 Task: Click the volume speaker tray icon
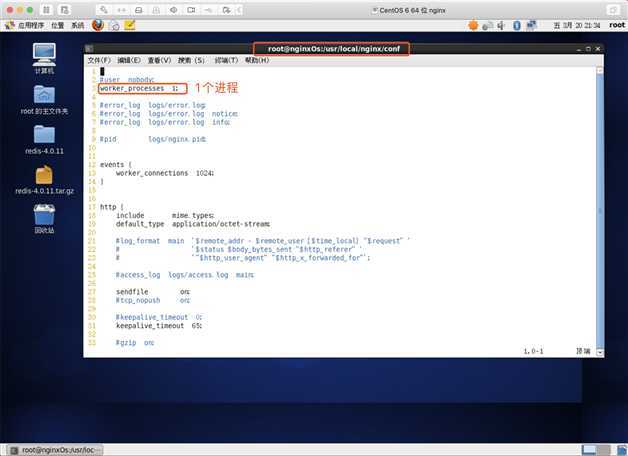click(501, 26)
